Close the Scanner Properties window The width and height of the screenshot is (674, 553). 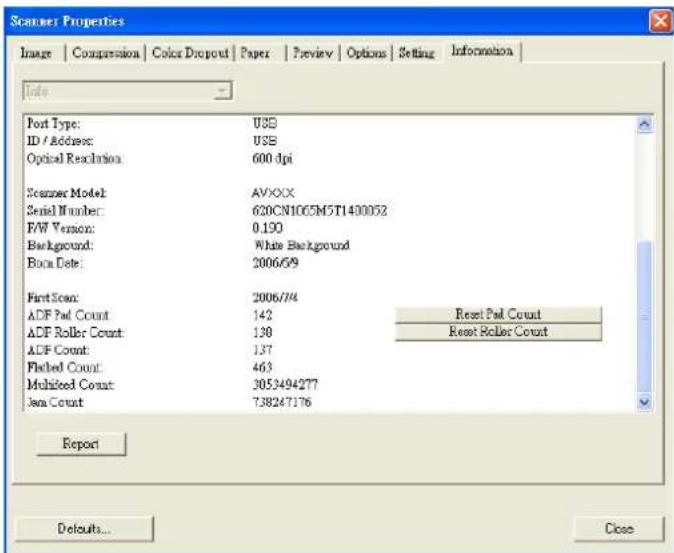pyautogui.click(x=660, y=21)
